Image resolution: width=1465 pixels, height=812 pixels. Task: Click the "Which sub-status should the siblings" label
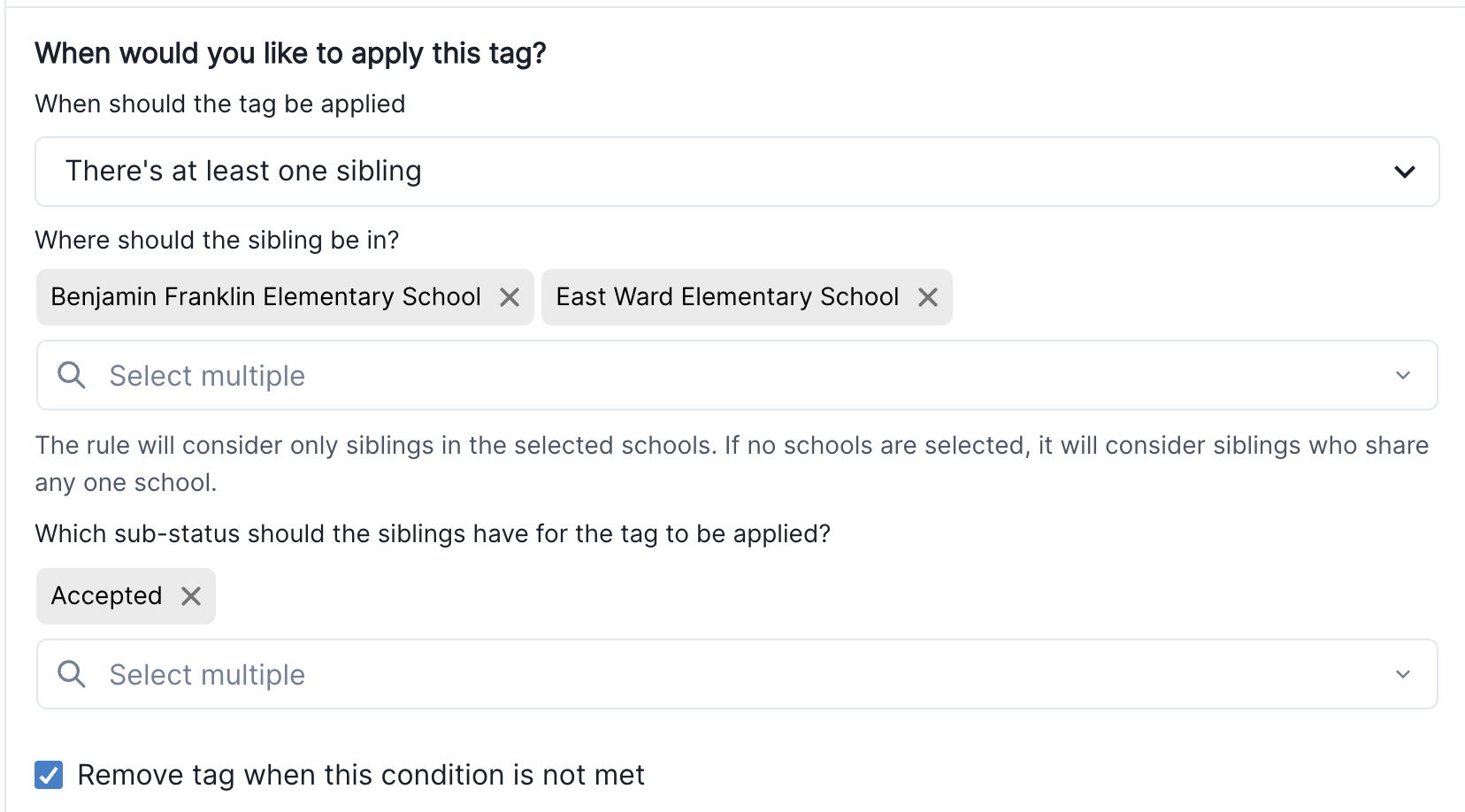433,534
